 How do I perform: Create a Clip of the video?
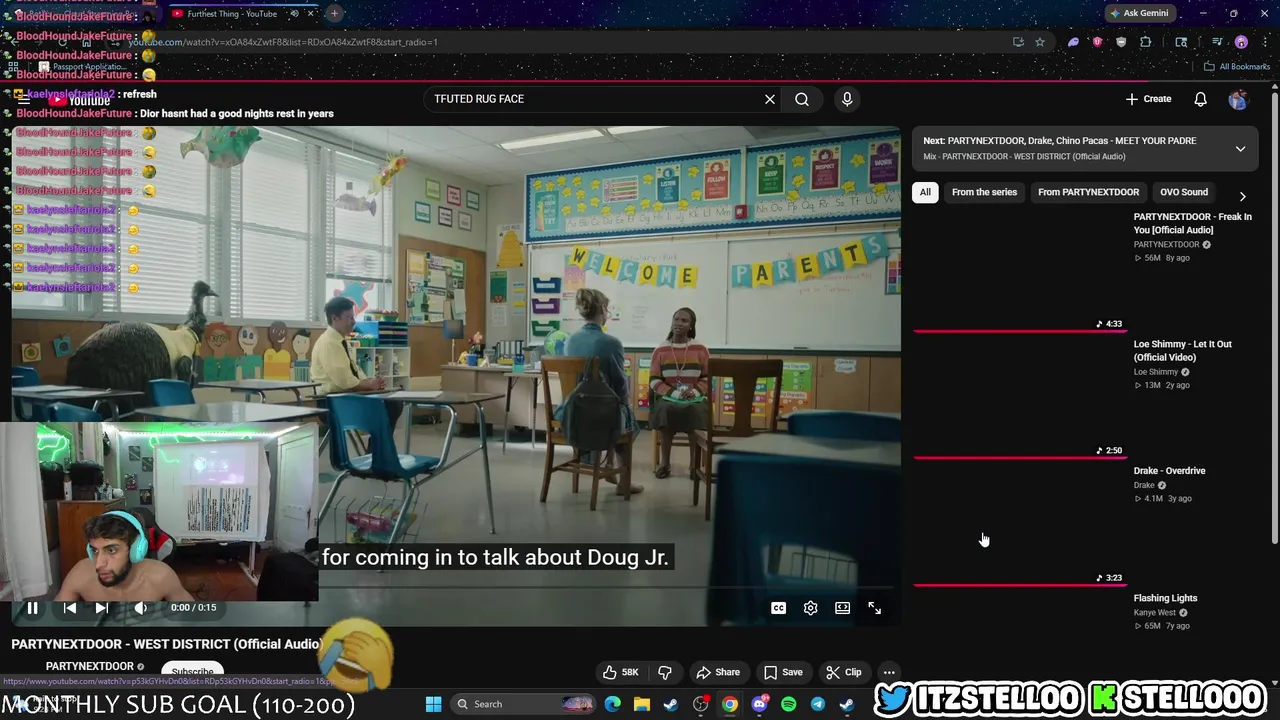tap(843, 672)
